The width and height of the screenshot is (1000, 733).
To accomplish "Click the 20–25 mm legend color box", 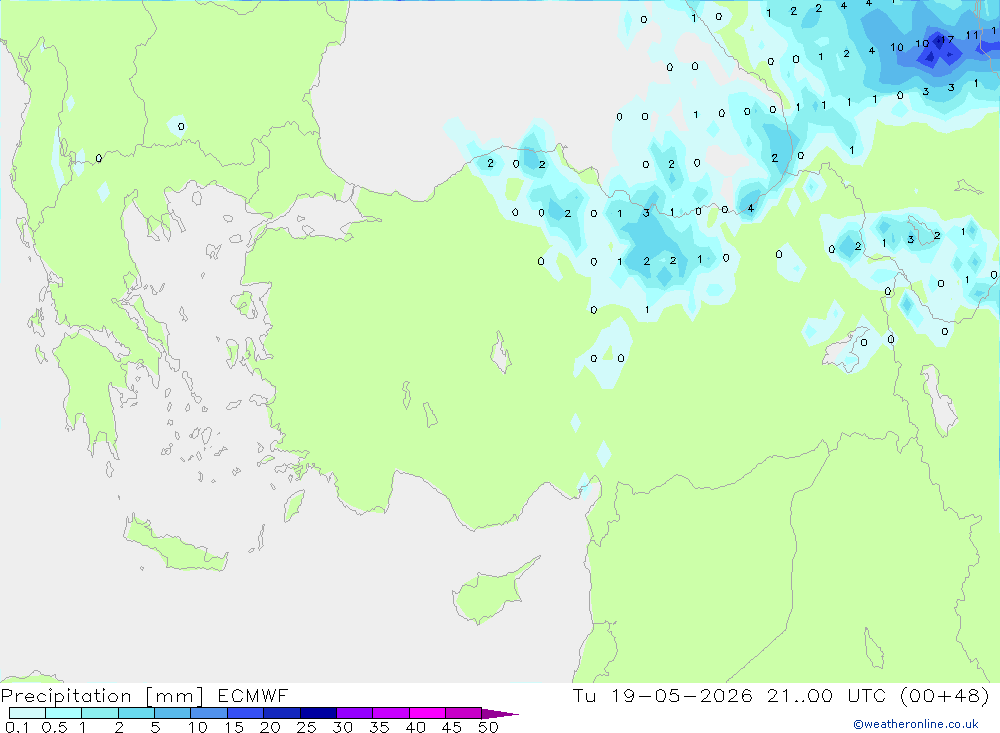I will (281, 713).
